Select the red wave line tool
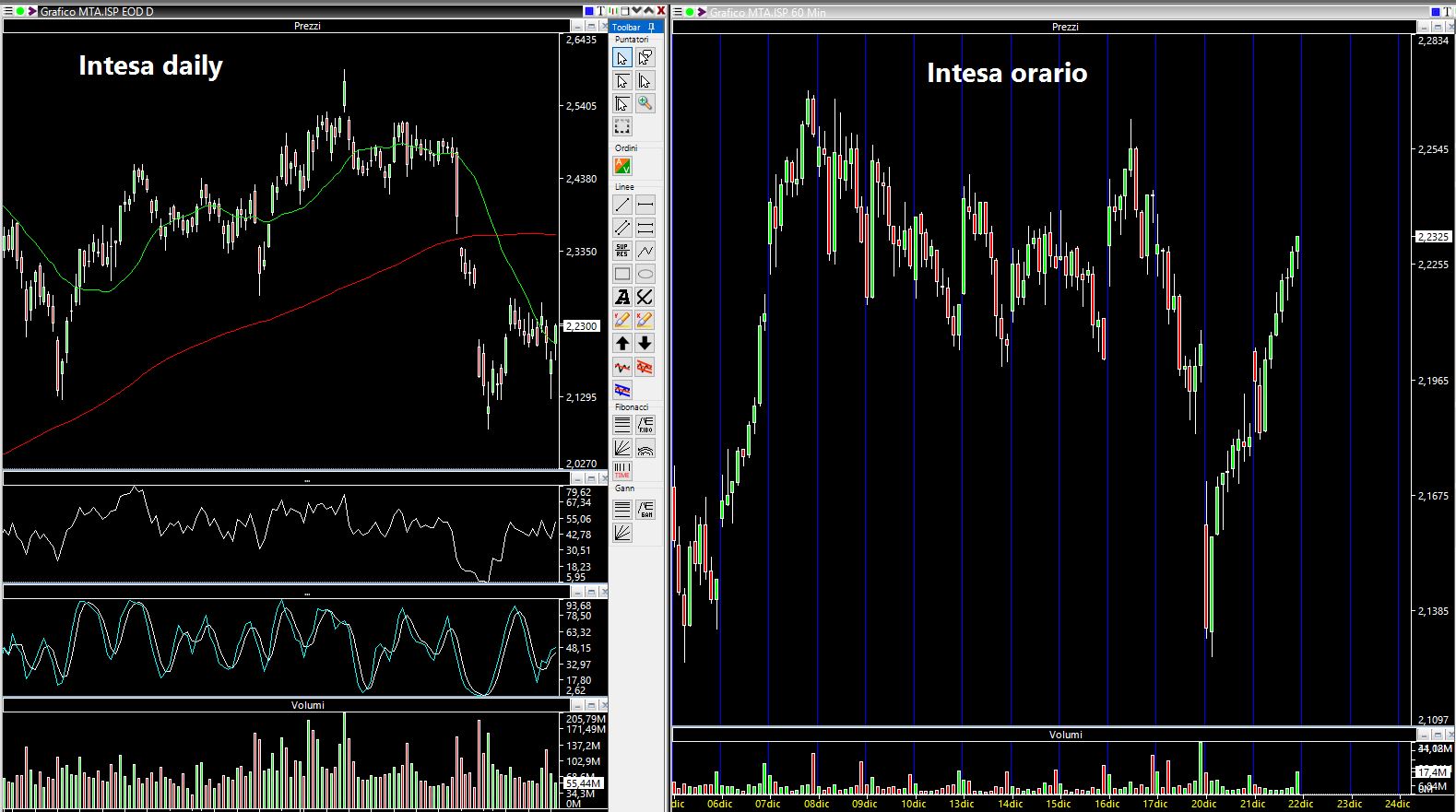The width and height of the screenshot is (1456, 812). tap(622, 368)
